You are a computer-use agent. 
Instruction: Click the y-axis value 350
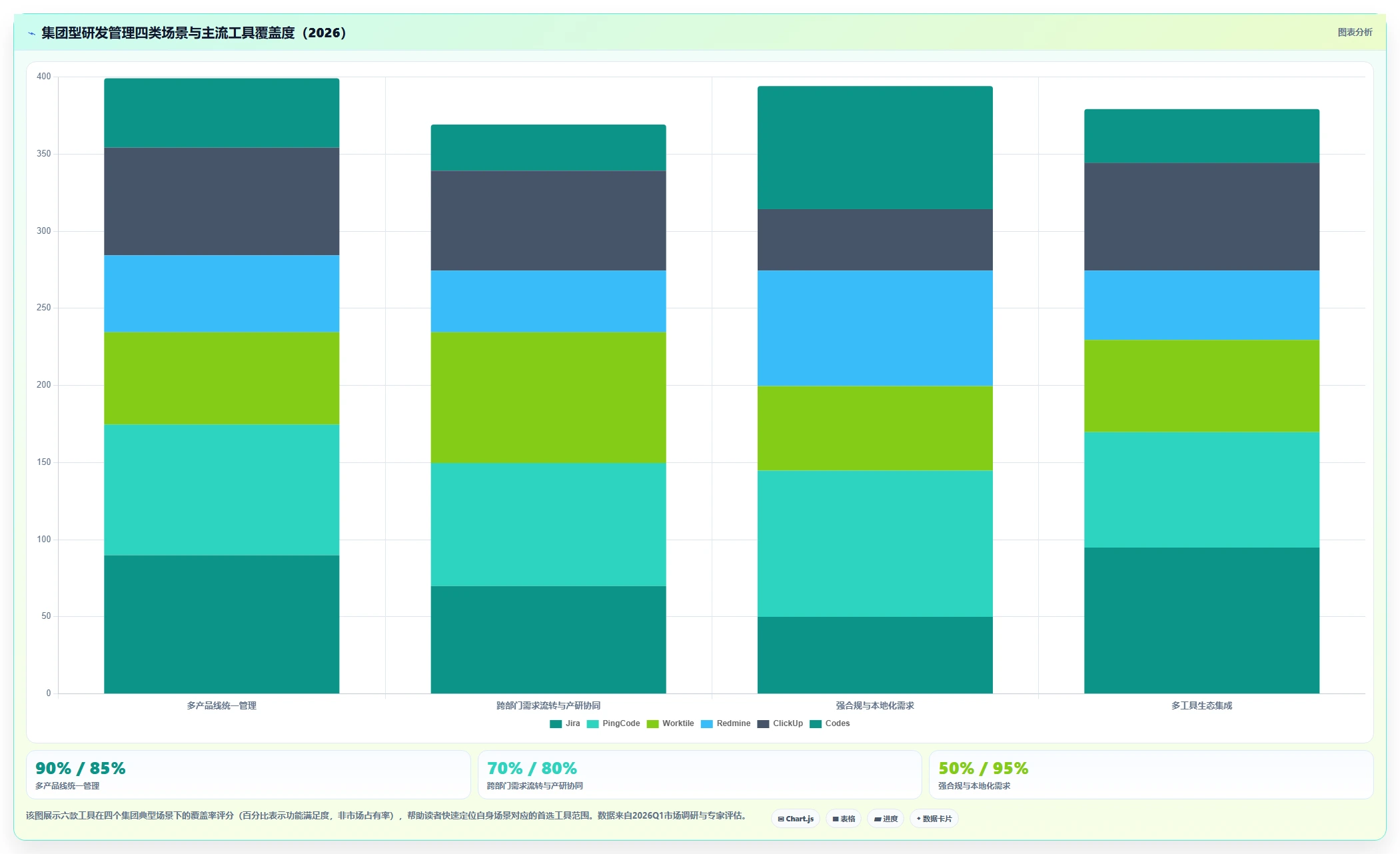coord(43,154)
